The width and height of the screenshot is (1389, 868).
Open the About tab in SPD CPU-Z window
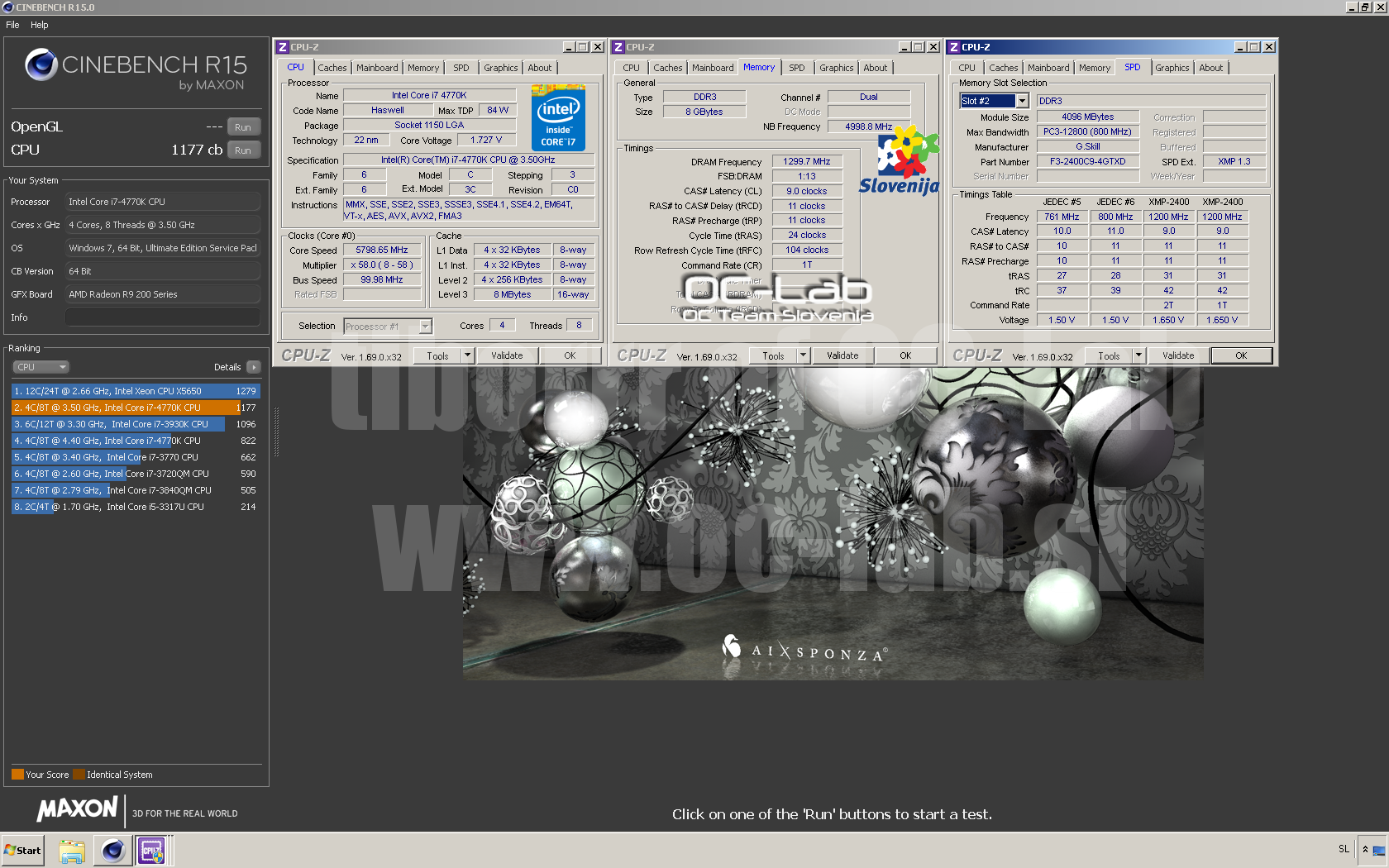point(1211,68)
